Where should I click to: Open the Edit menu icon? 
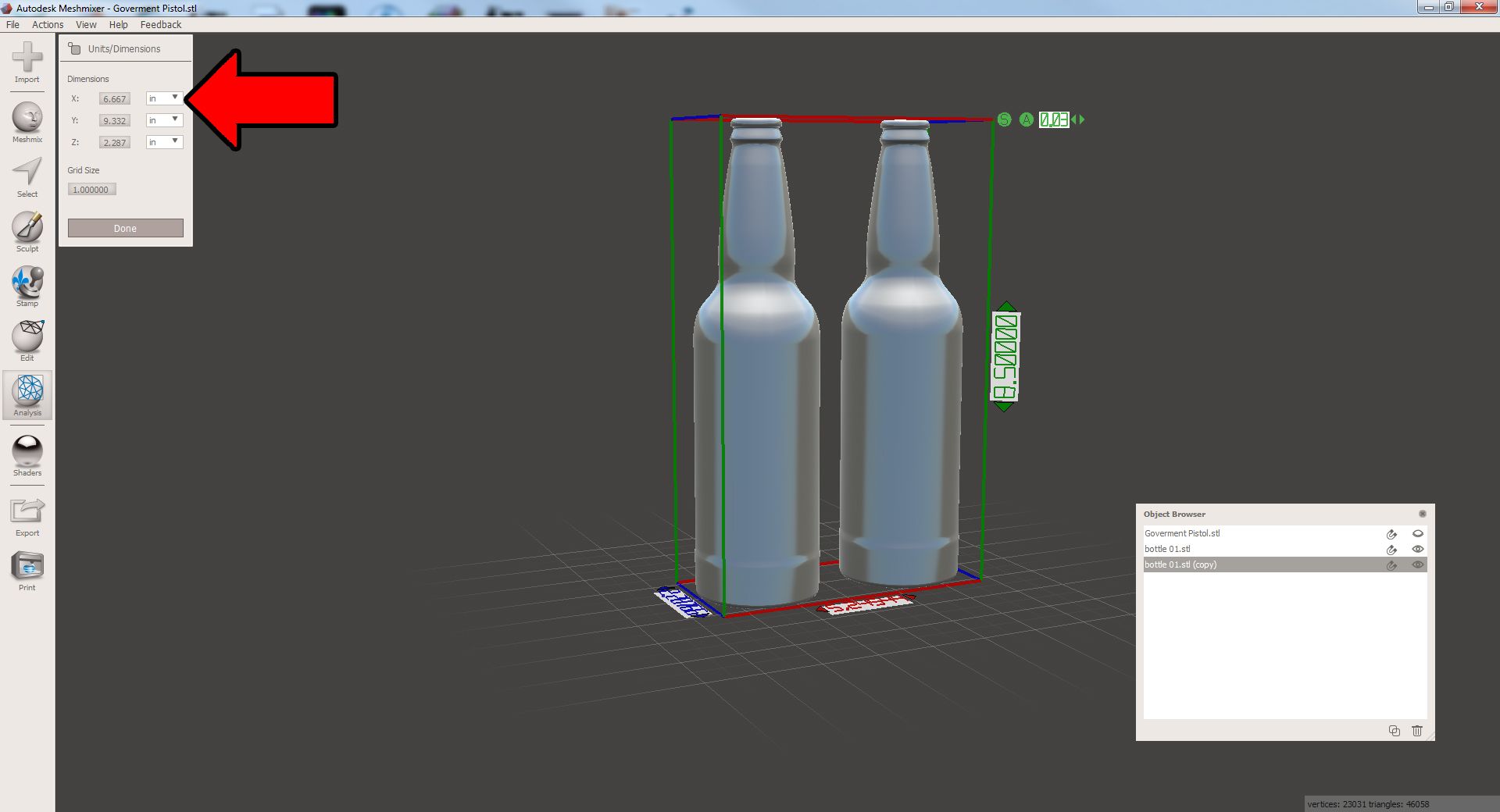(x=27, y=340)
